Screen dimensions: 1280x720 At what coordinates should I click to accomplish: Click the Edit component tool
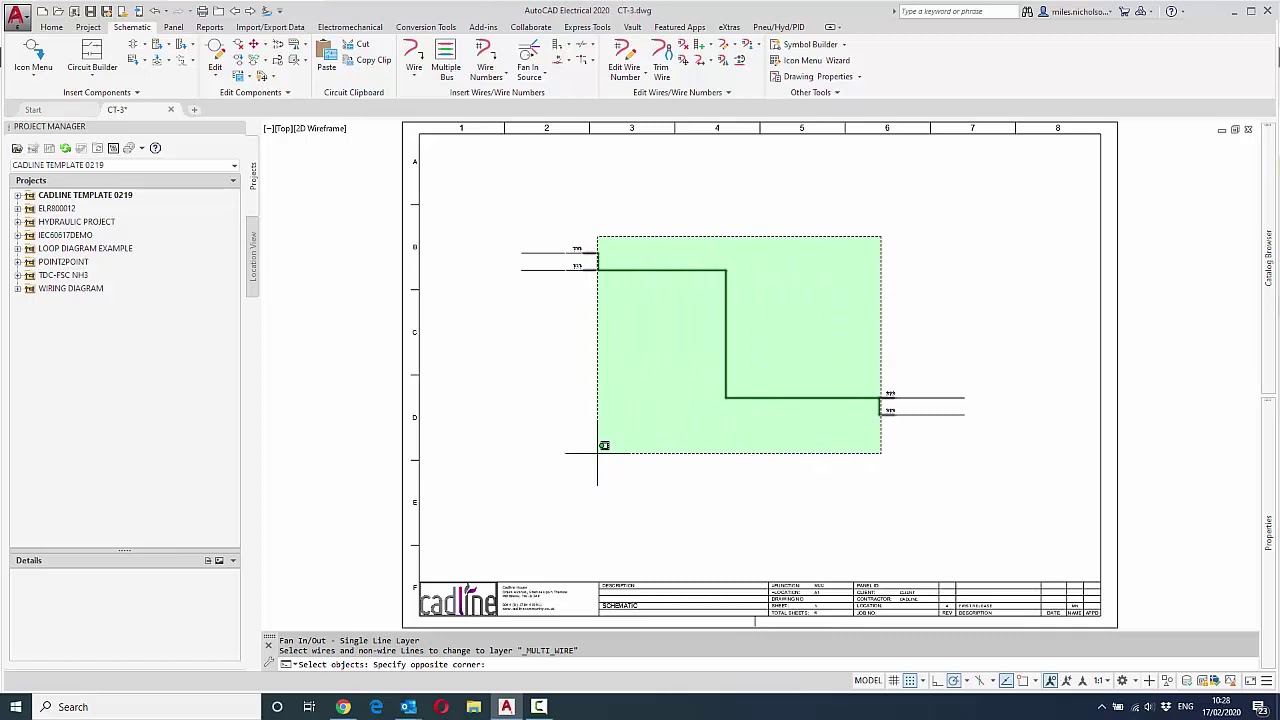tap(215, 56)
